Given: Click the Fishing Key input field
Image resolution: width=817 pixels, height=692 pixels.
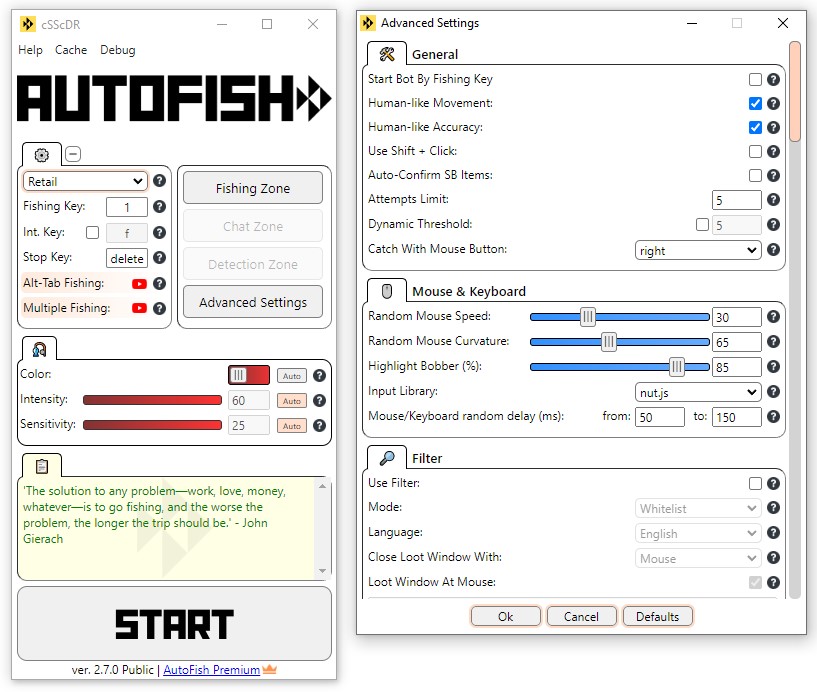Looking at the screenshot, I should (127, 207).
